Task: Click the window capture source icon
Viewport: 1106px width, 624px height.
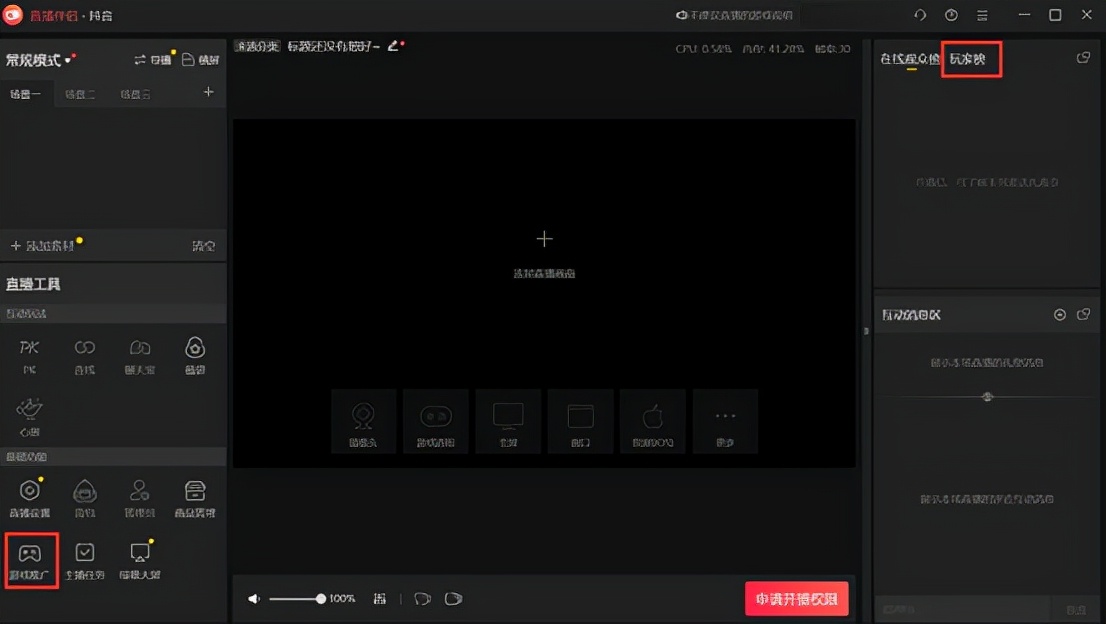Action: click(580, 420)
